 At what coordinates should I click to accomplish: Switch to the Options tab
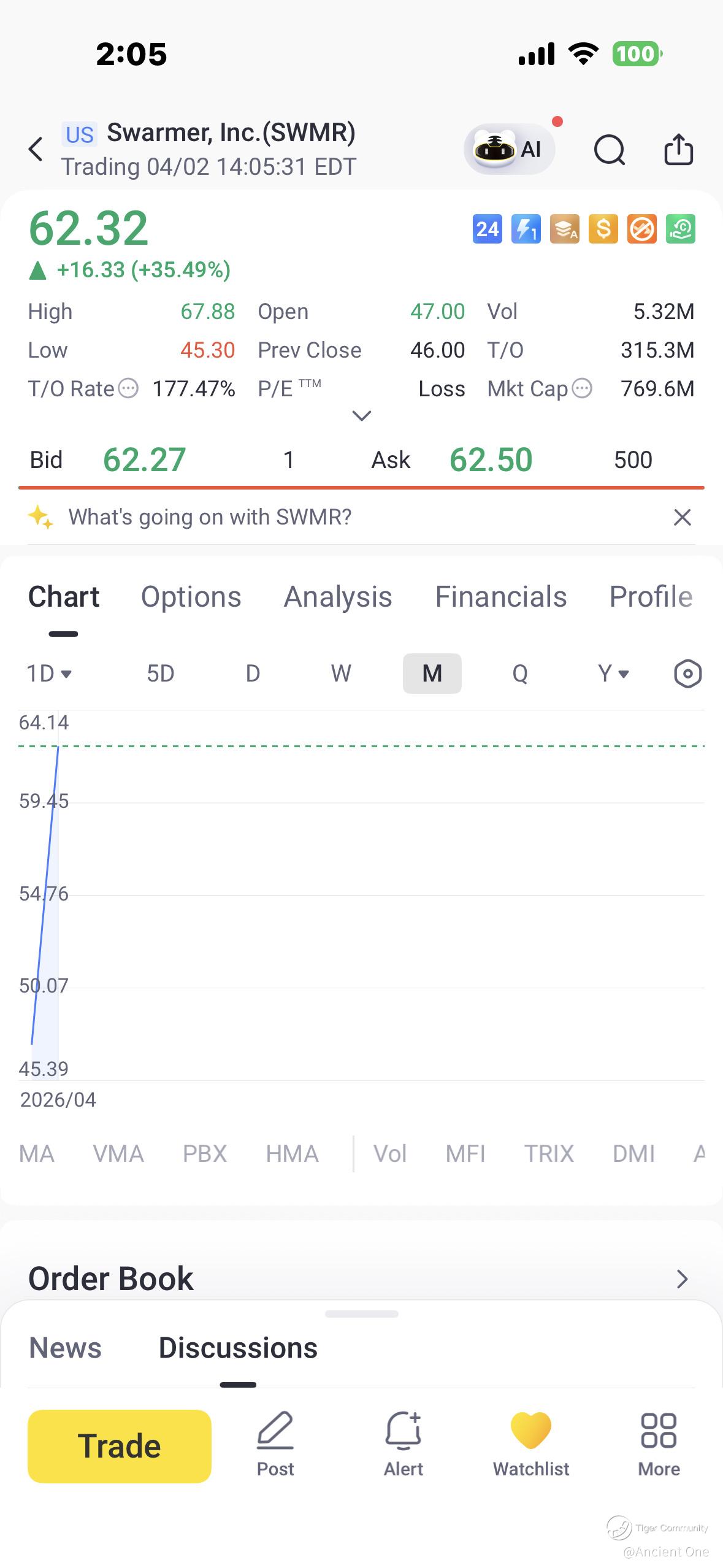point(191,597)
